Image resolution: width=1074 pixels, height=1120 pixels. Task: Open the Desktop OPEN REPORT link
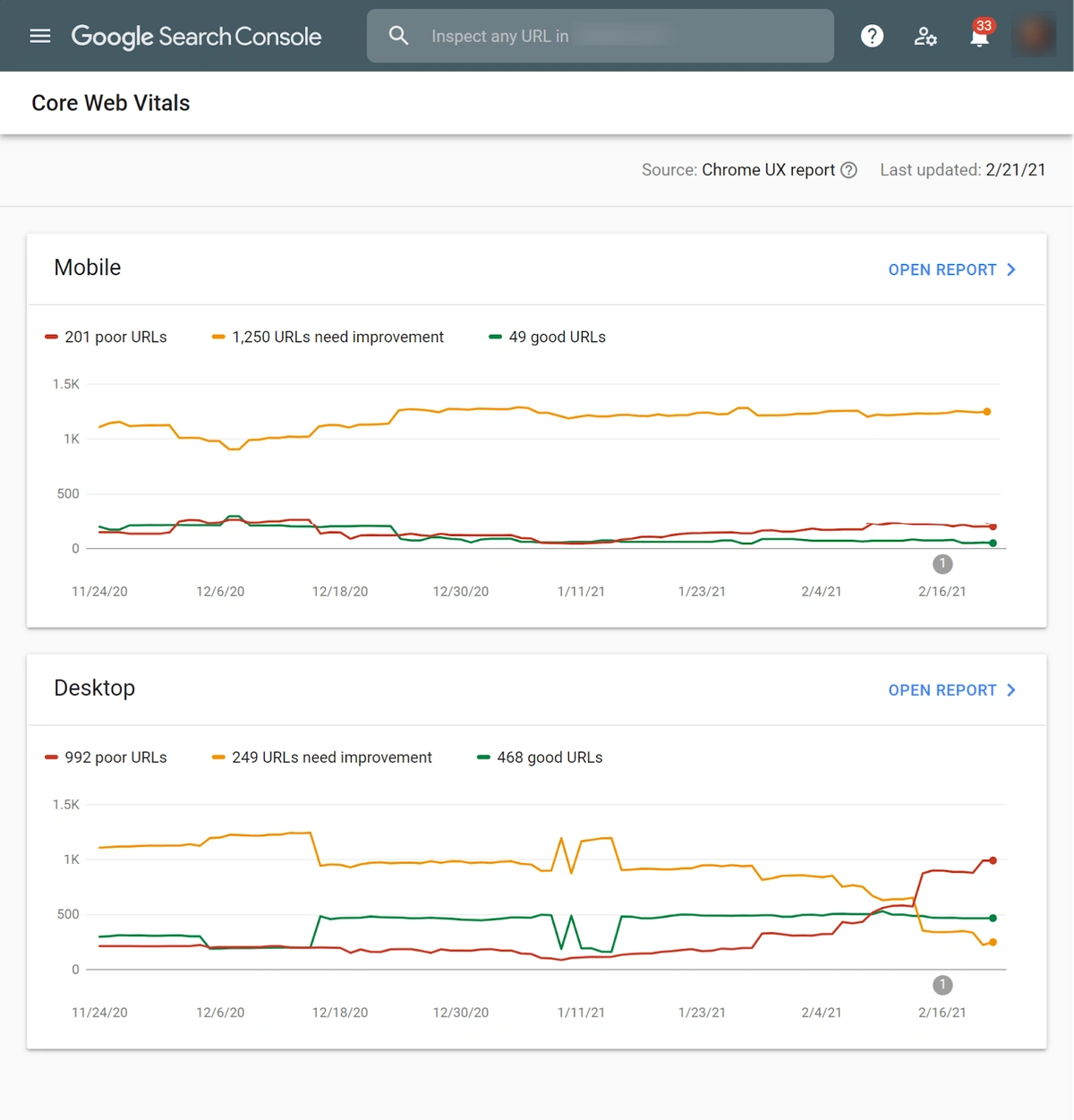click(x=942, y=690)
